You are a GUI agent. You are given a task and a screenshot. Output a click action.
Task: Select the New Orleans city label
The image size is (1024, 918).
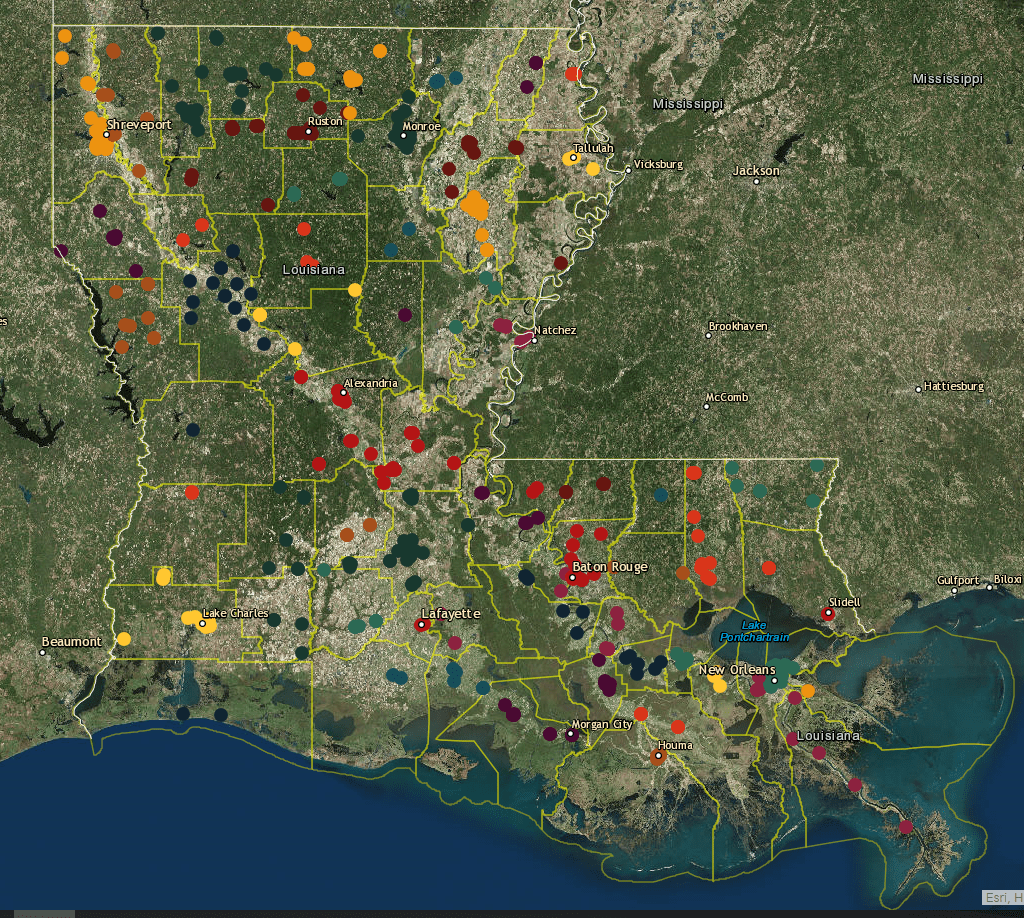pos(737,669)
